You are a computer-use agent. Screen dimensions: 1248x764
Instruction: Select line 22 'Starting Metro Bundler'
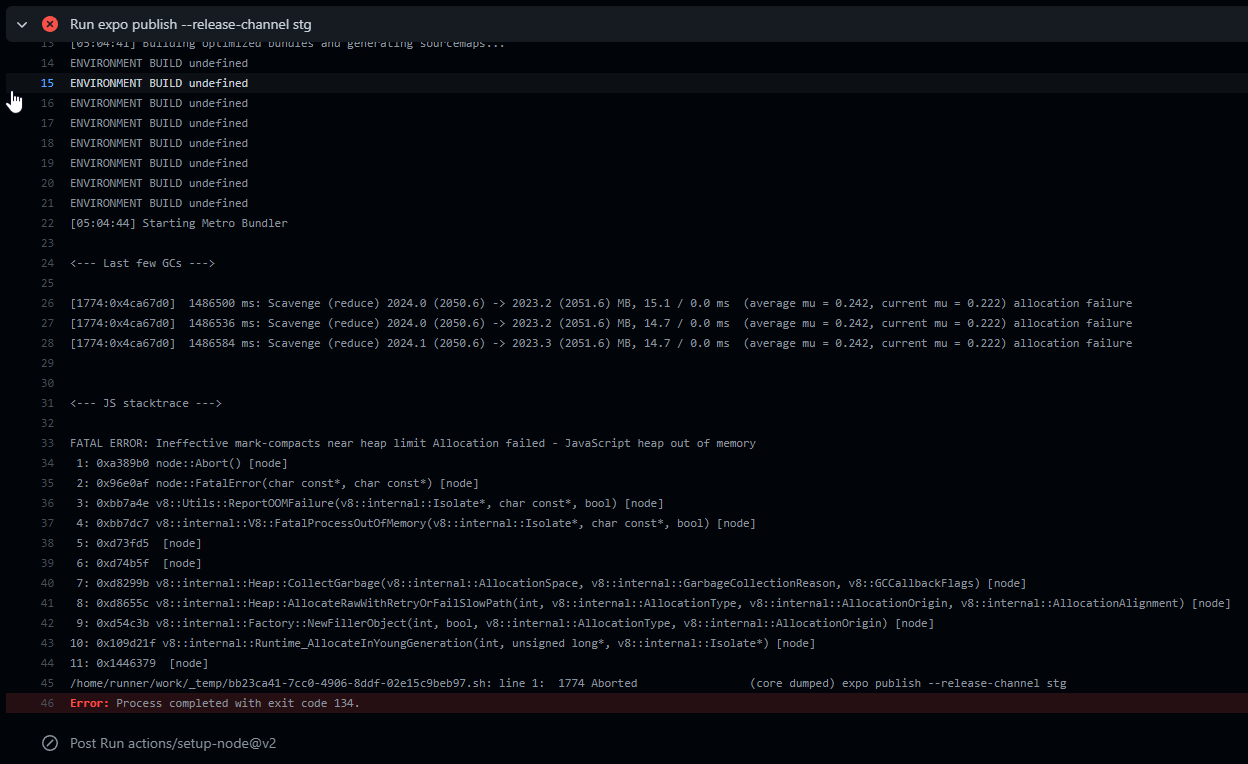pos(178,223)
